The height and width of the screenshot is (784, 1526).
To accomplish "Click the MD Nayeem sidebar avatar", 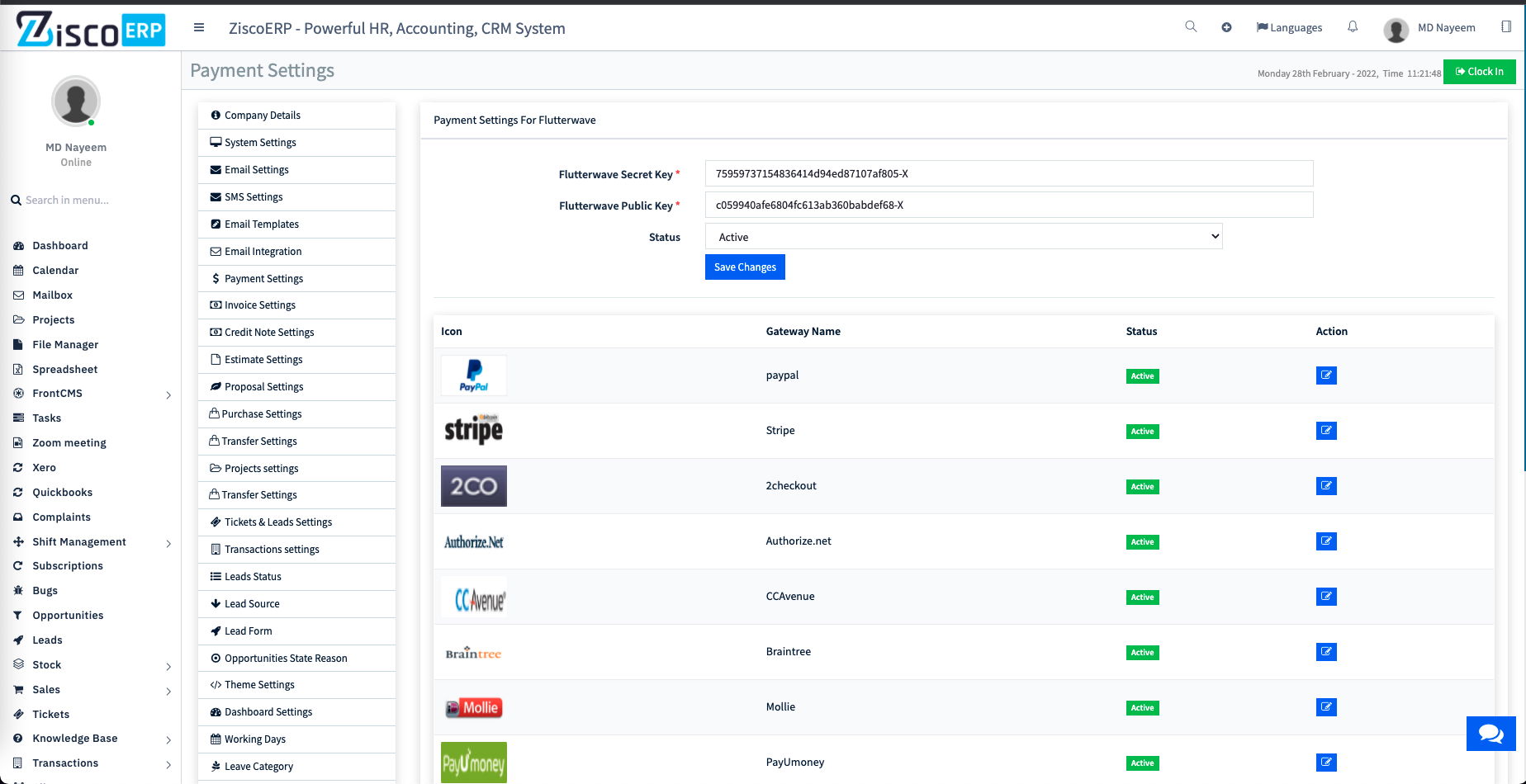I will (x=76, y=101).
